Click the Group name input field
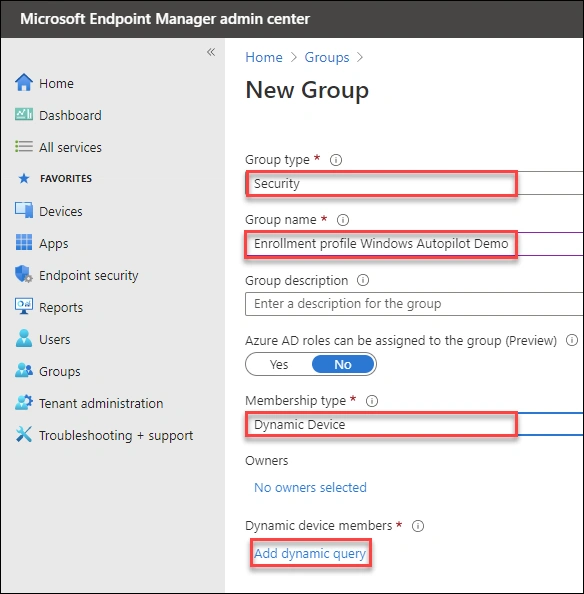 414,244
